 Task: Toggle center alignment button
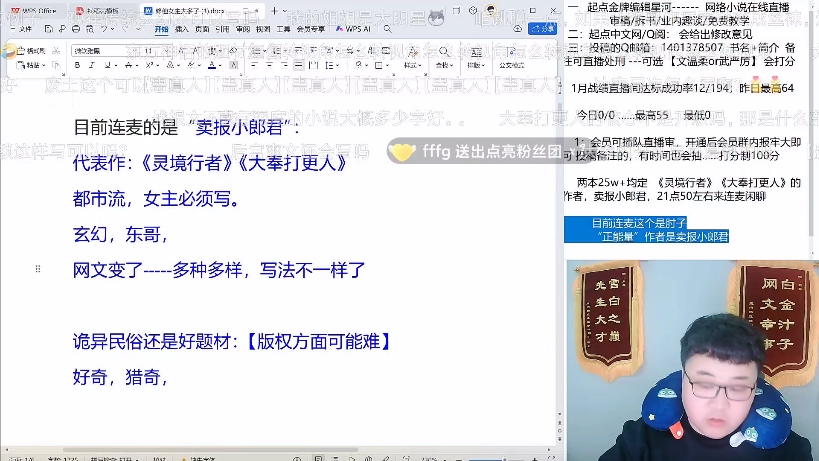pyautogui.click(x=269, y=65)
